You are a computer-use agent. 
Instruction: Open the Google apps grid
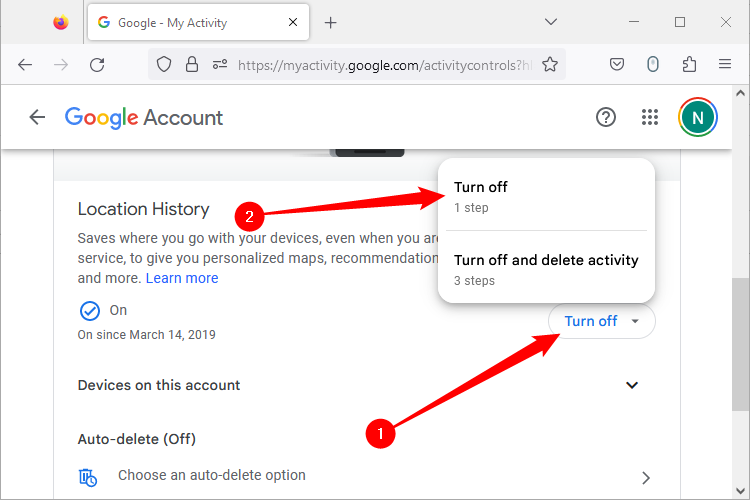tap(650, 117)
